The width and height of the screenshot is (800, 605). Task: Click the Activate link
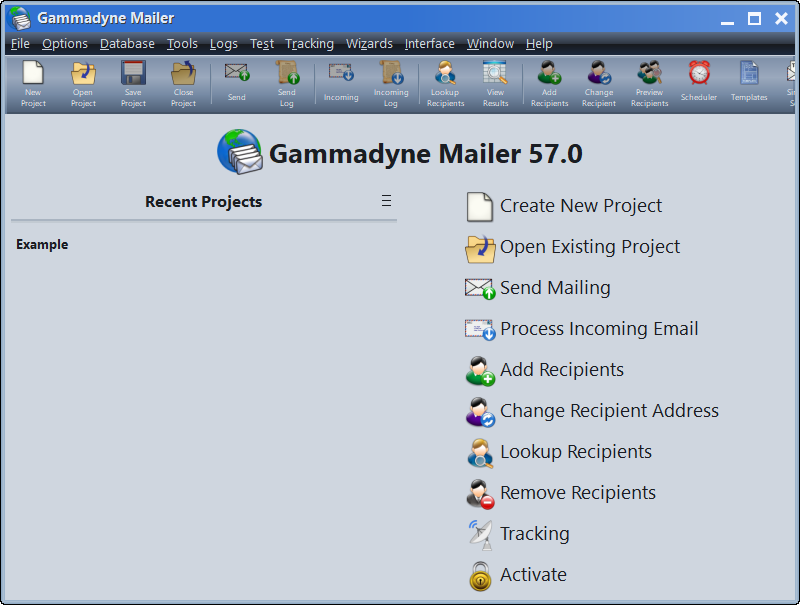click(534, 575)
